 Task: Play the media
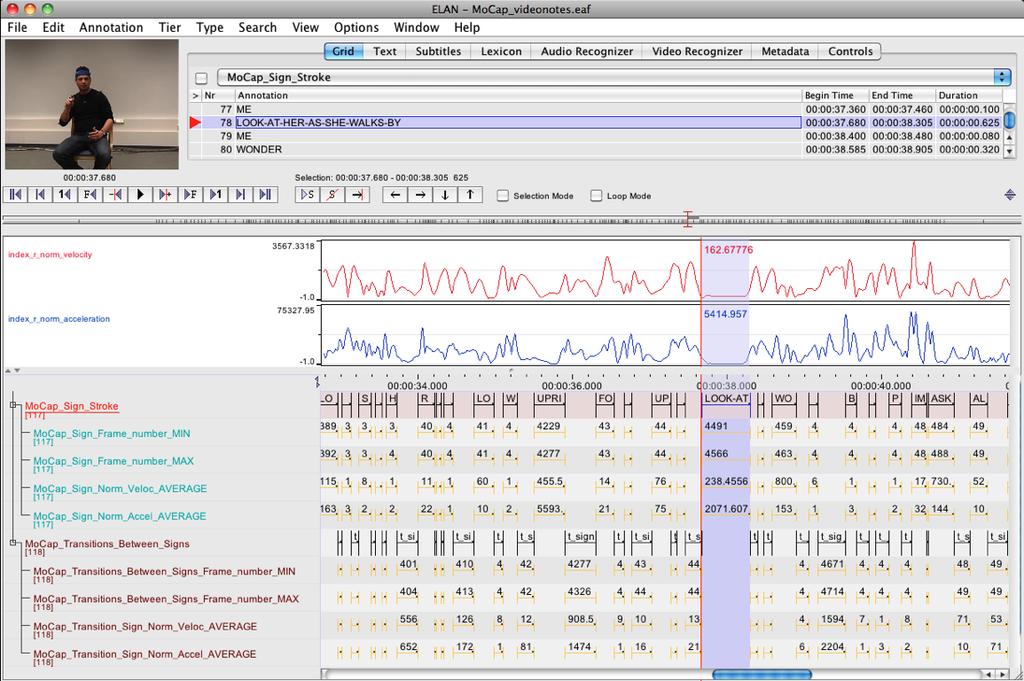click(140, 195)
